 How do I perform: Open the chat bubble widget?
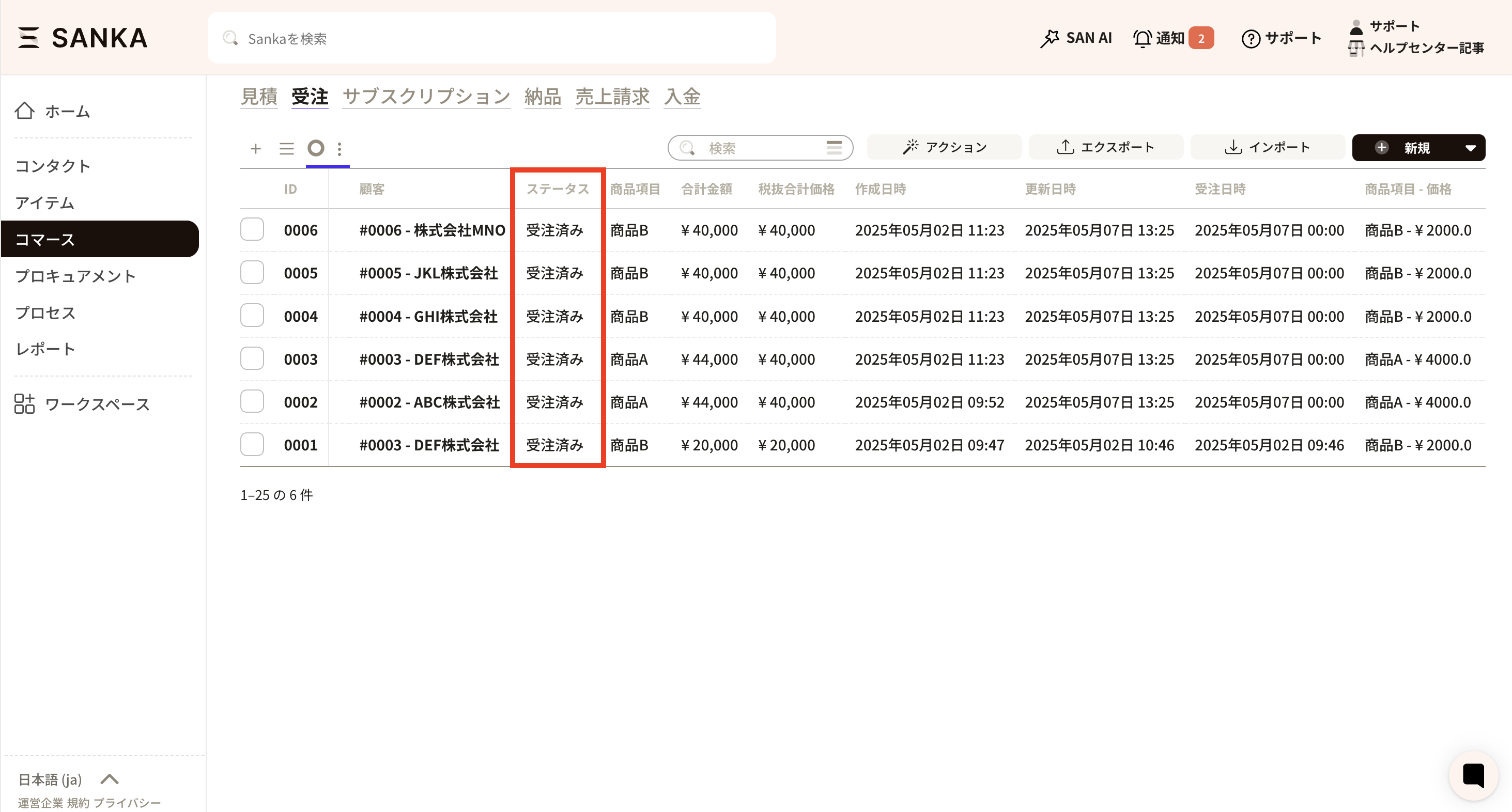click(x=1473, y=775)
